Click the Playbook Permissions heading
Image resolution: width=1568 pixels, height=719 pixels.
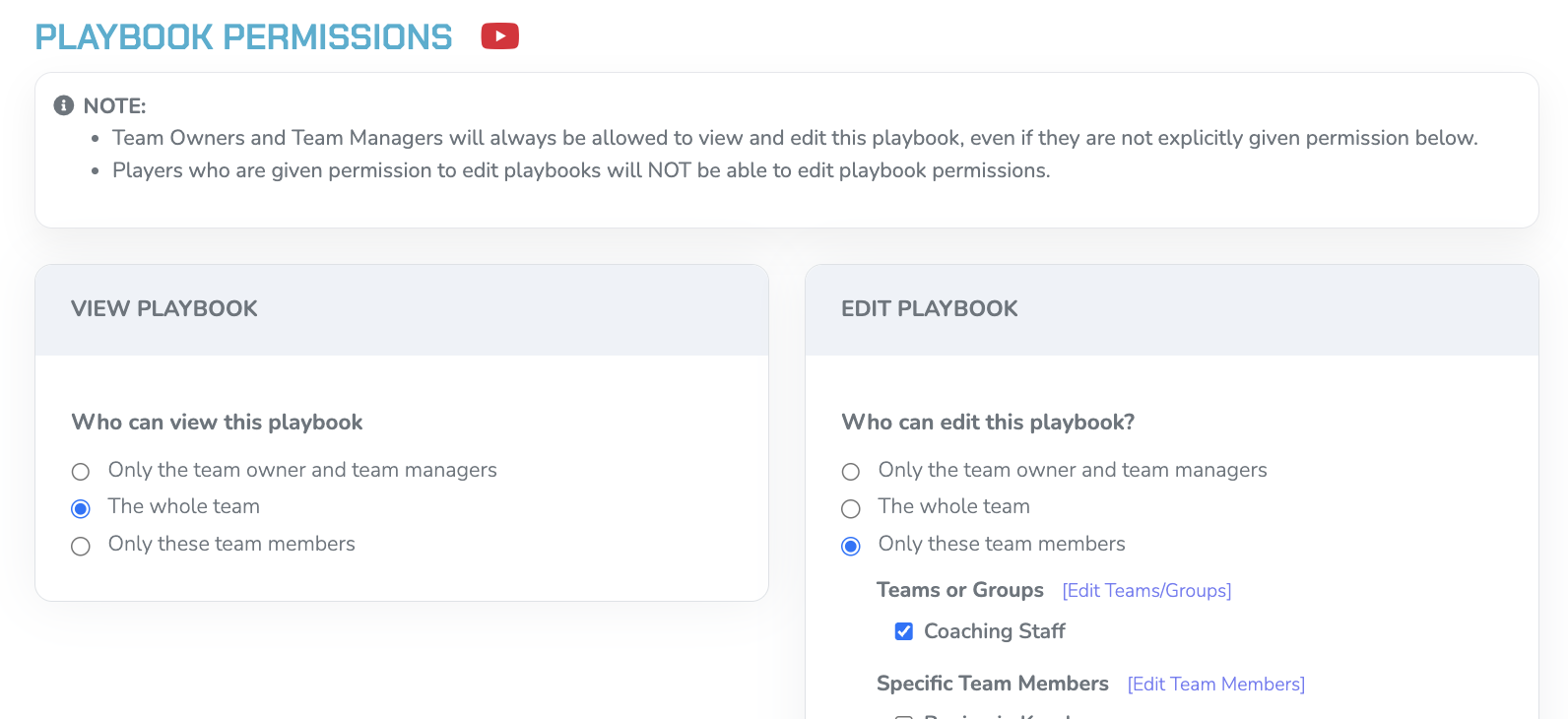click(x=243, y=37)
